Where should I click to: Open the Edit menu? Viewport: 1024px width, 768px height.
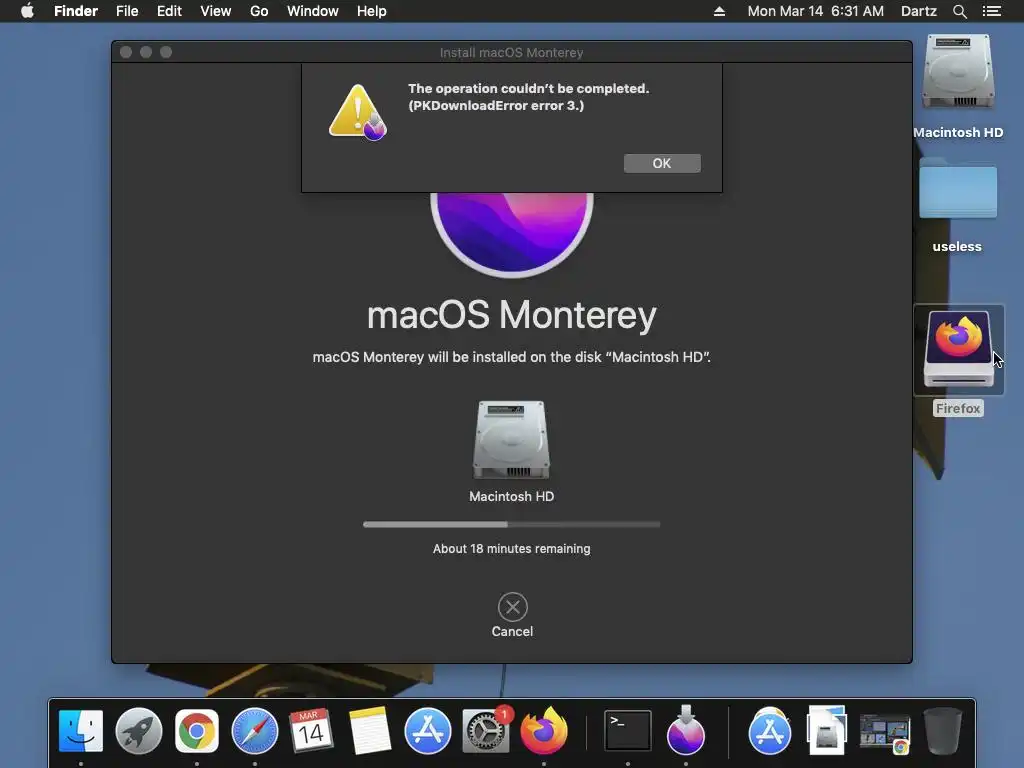[169, 11]
